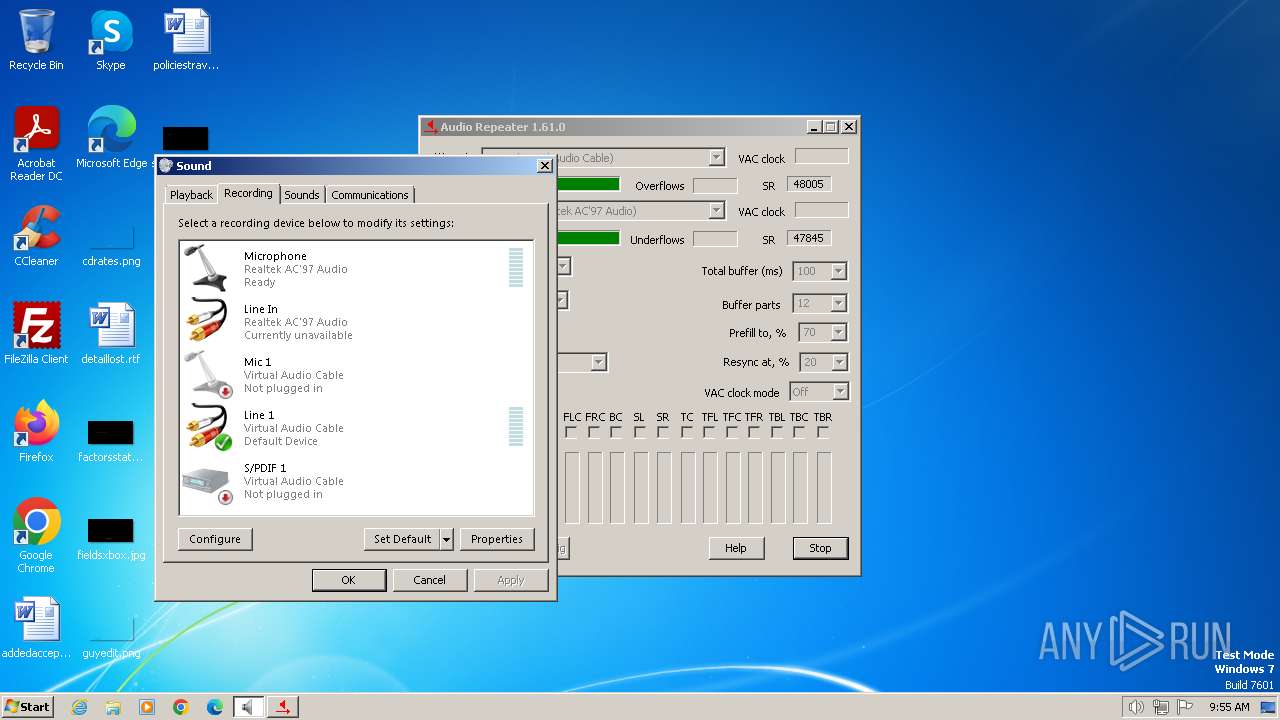The image size is (1280, 720).
Task: Select the Line In Realtek device icon
Action: tap(208, 322)
